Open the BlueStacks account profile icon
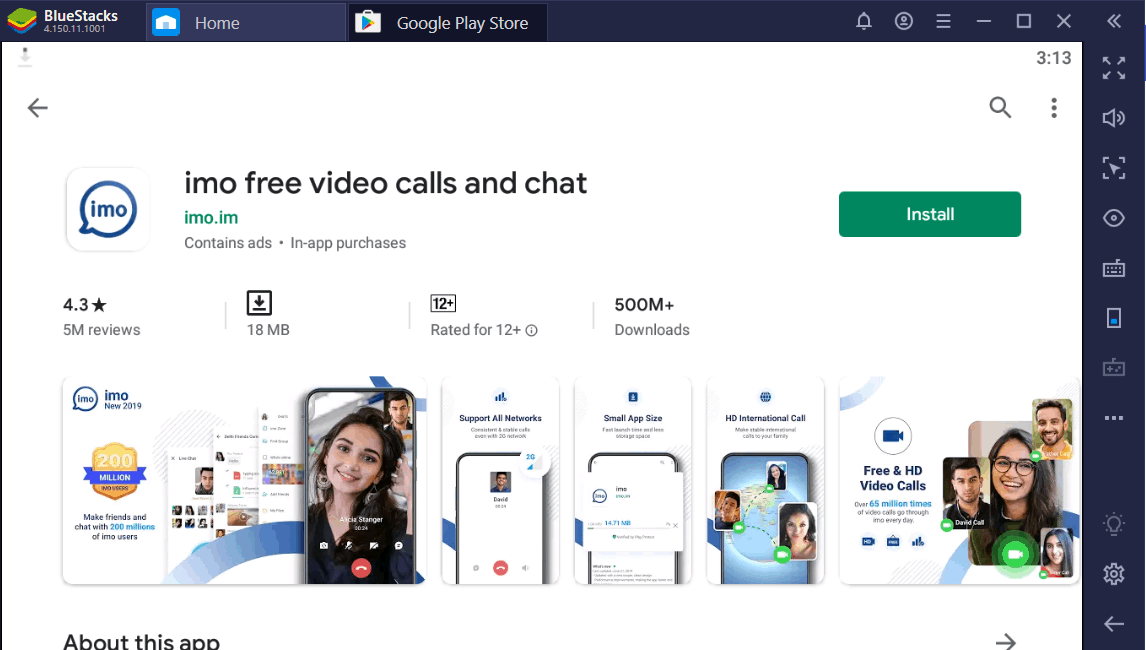1146x650 pixels. coord(904,21)
